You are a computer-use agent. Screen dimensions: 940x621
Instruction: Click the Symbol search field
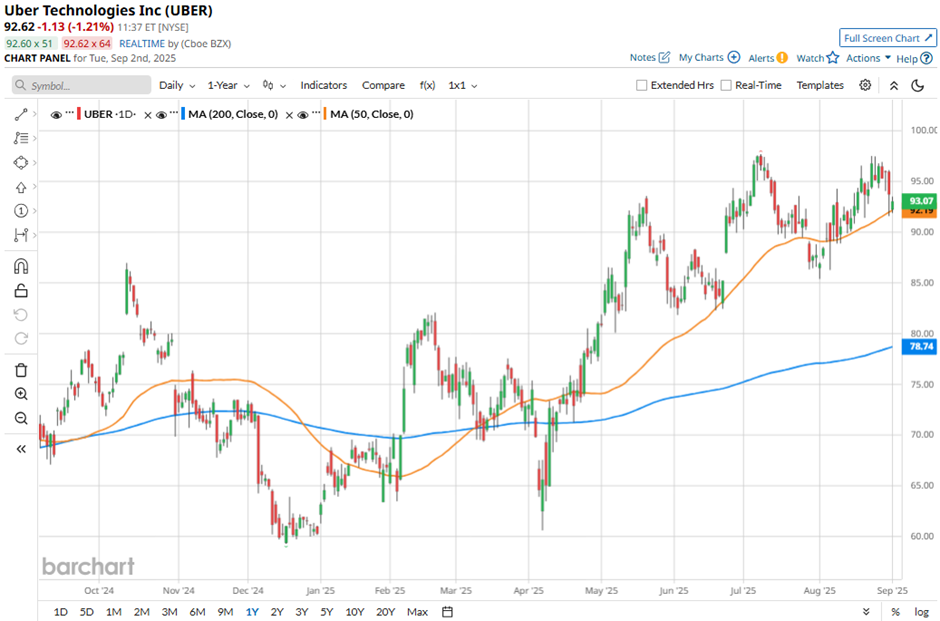tap(82, 85)
